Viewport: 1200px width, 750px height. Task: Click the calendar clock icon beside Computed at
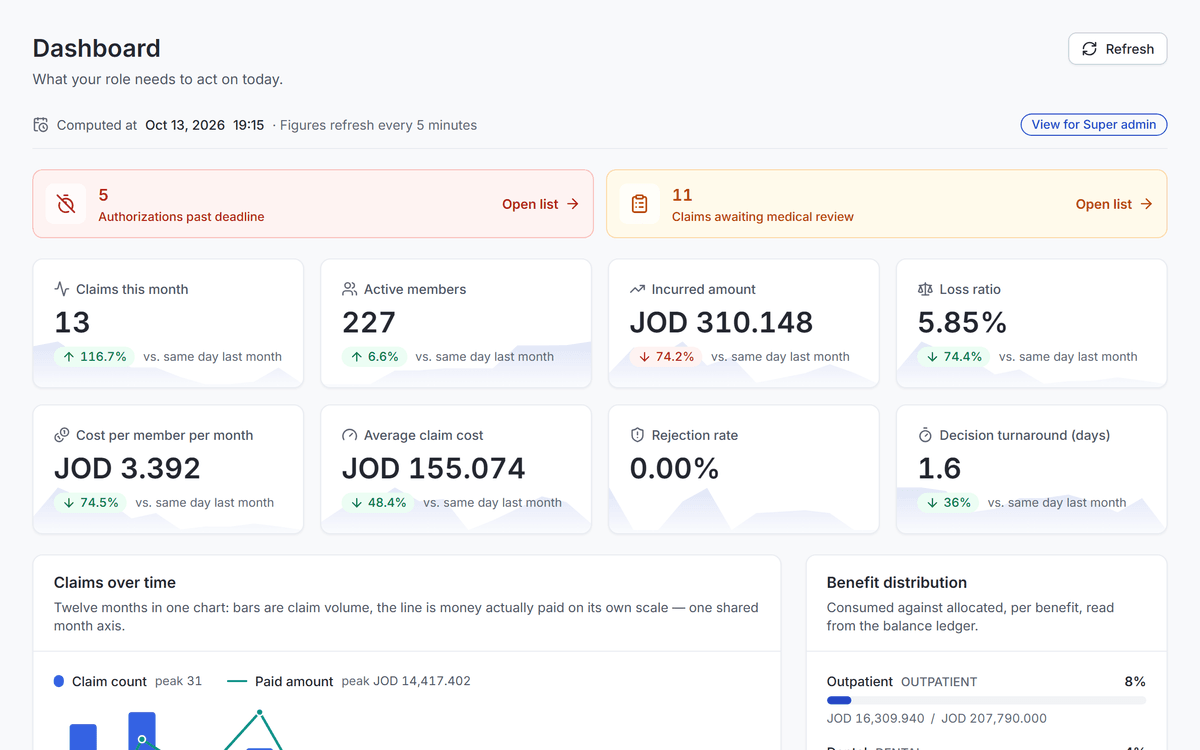(41, 125)
